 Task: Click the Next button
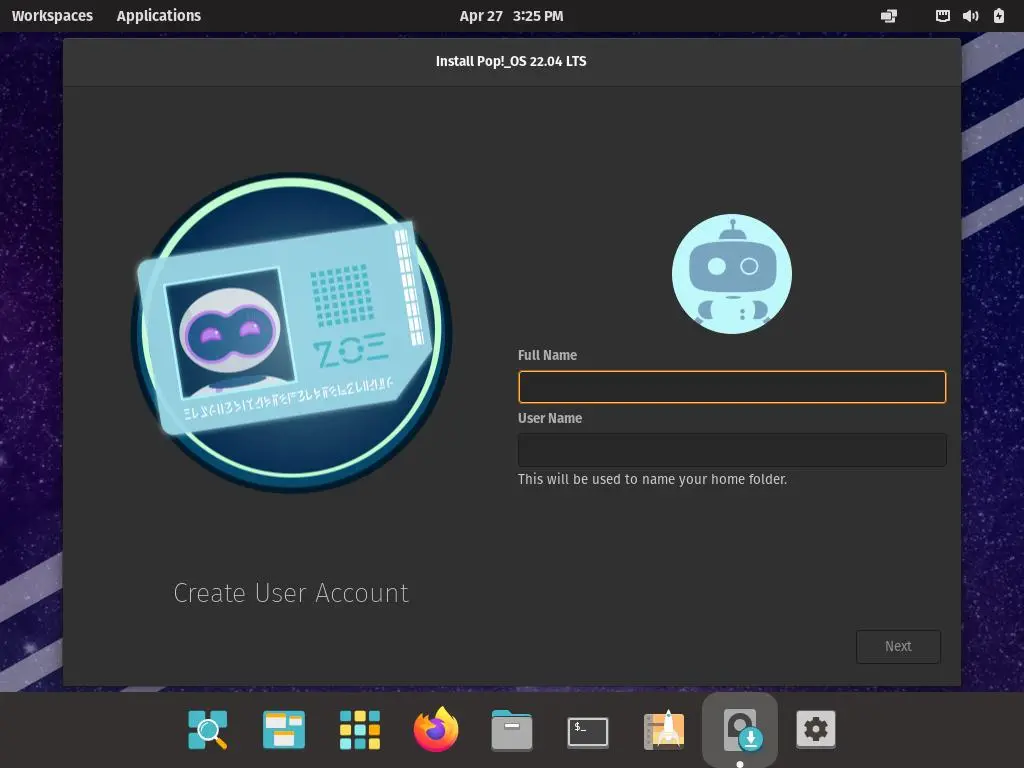(x=898, y=646)
